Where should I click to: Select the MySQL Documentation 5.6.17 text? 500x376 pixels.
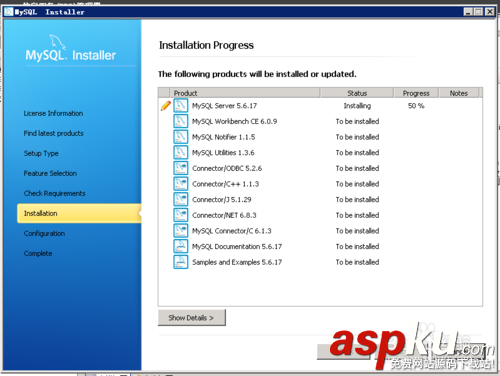click(x=237, y=247)
